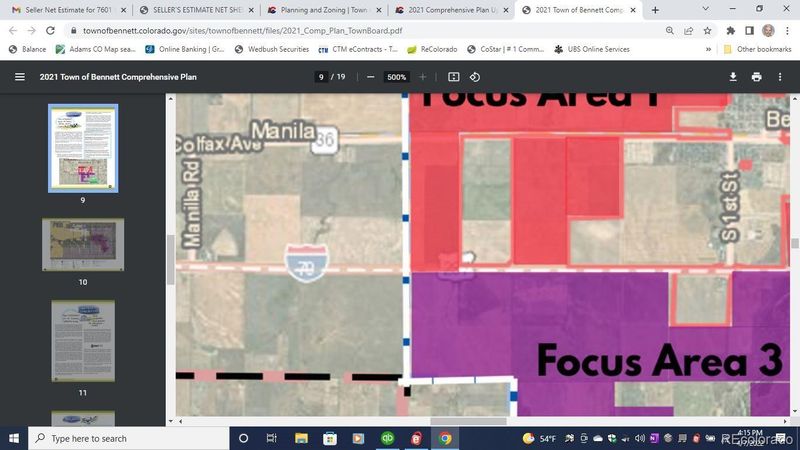Open Chrome's three-dot menu

pos(787,31)
